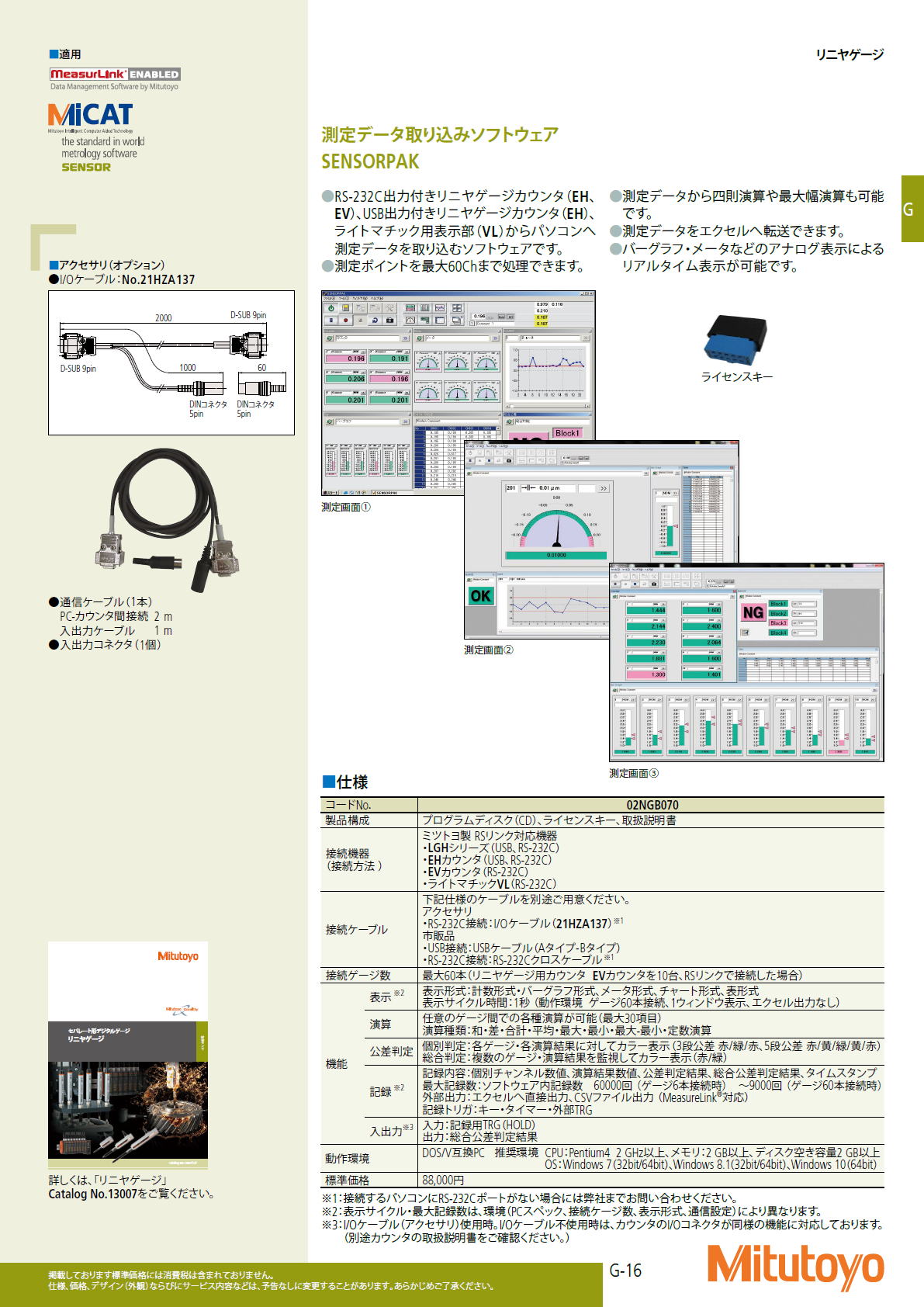Select the green G section tab on page edge
This screenshot has height=1307, width=924.
912,209
